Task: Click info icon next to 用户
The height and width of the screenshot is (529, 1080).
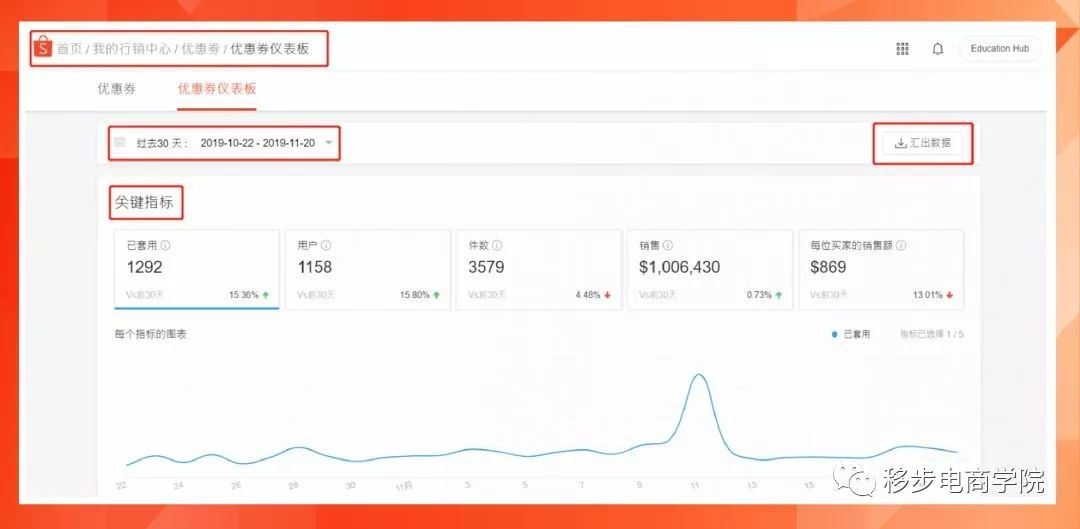Action: tap(326, 245)
